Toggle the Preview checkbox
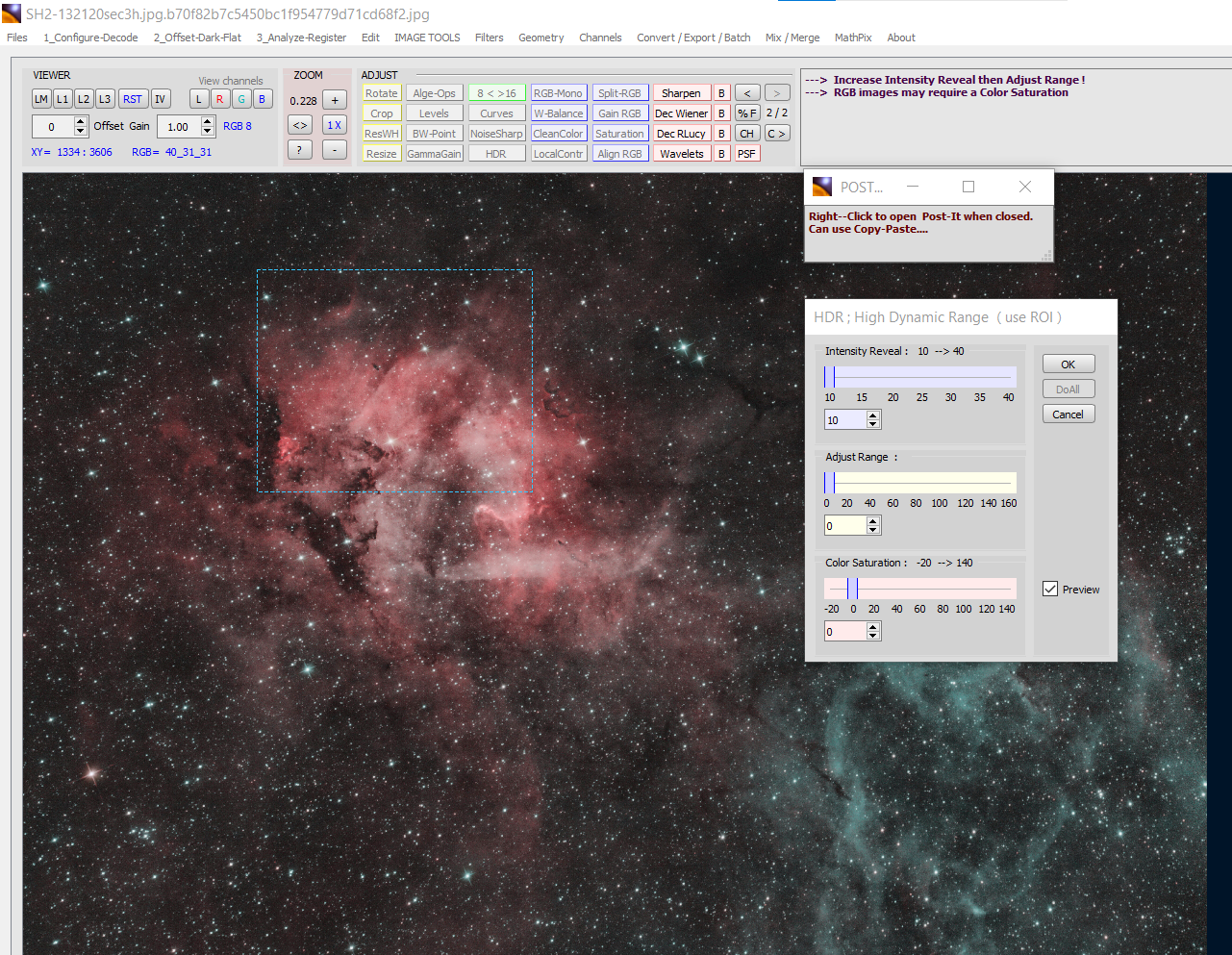 (1050, 590)
